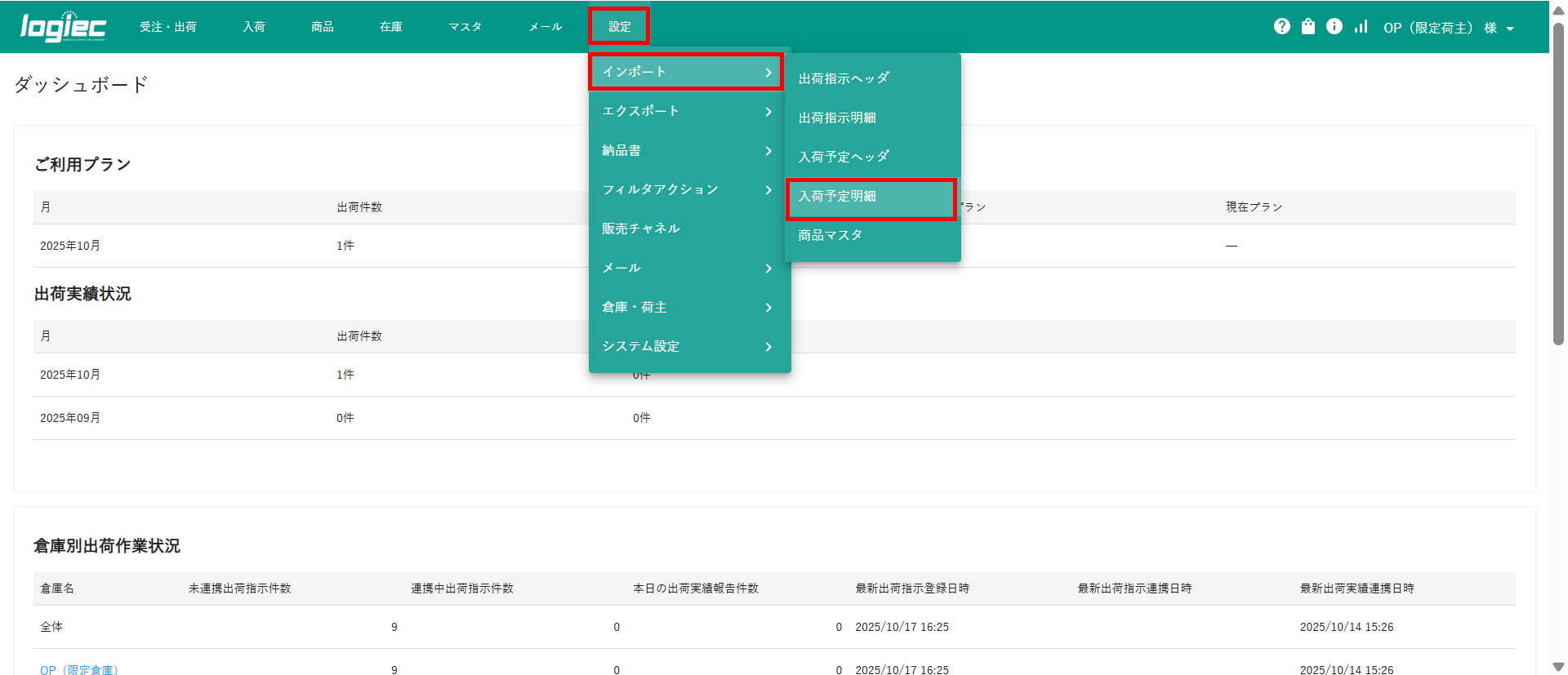Click the information circle icon
1568x675 pixels.
[1334, 27]
